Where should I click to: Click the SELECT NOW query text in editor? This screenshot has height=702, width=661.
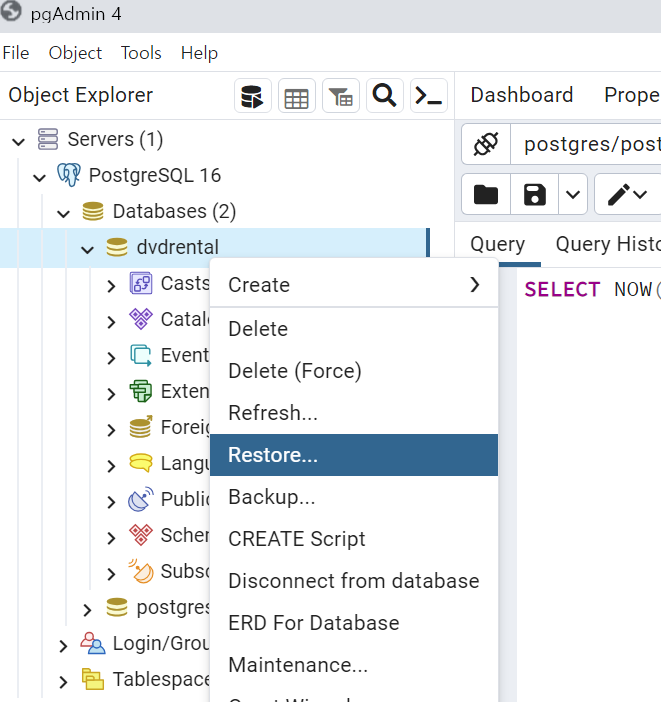click(592, 289)
